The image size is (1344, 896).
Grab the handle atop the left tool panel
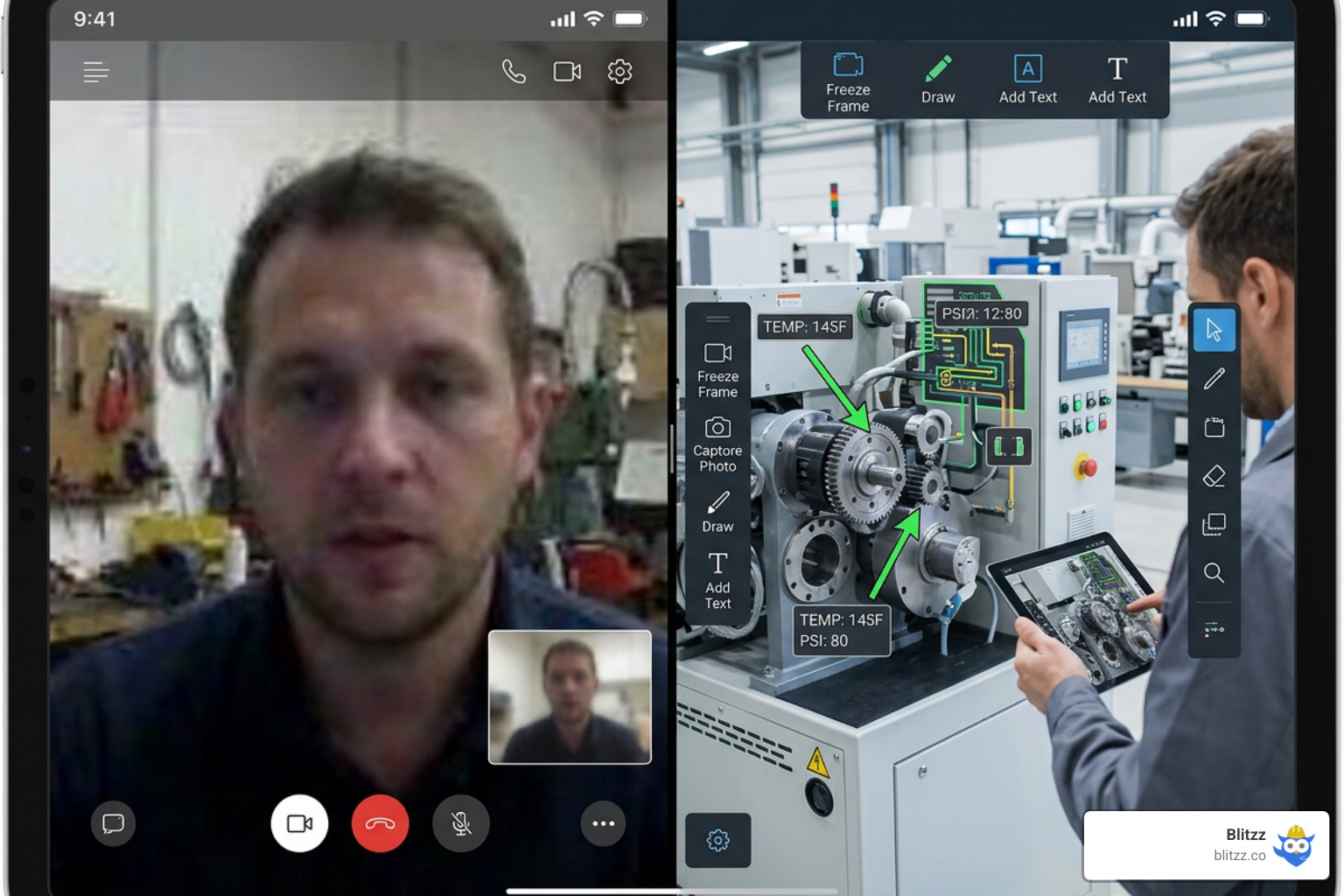tap(717, 318)
